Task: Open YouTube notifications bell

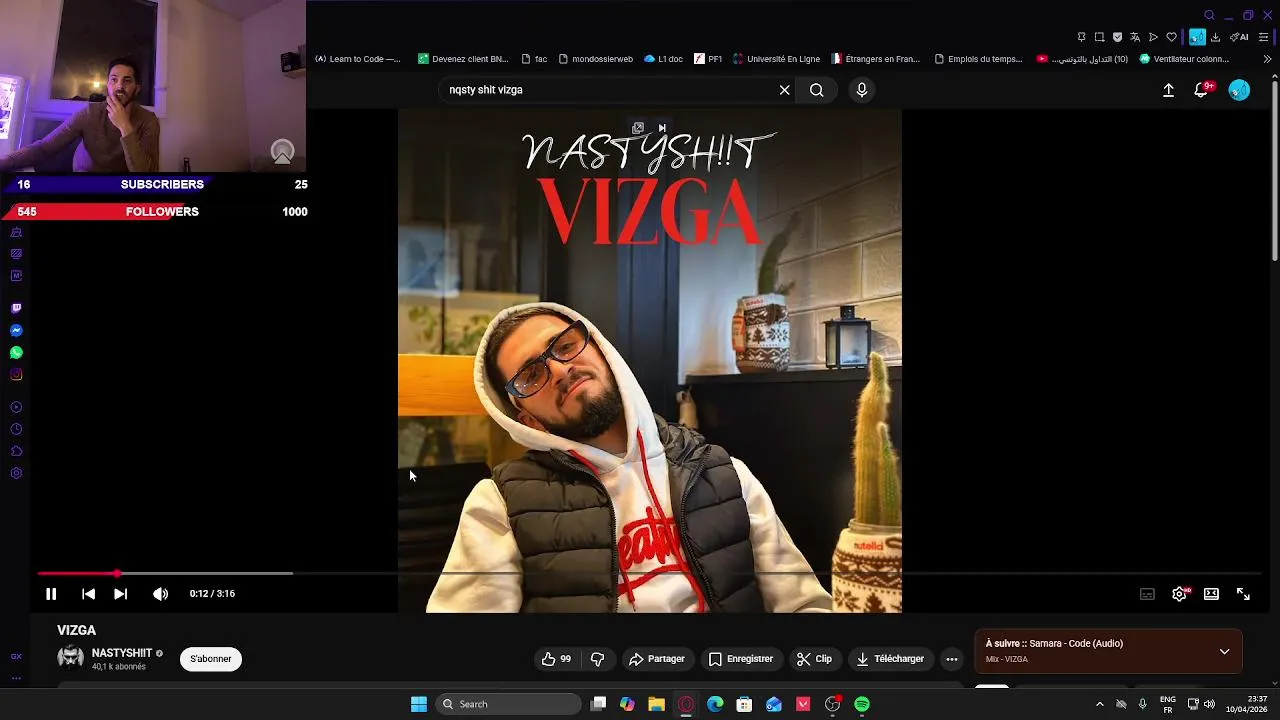Action: (1202, 90)
